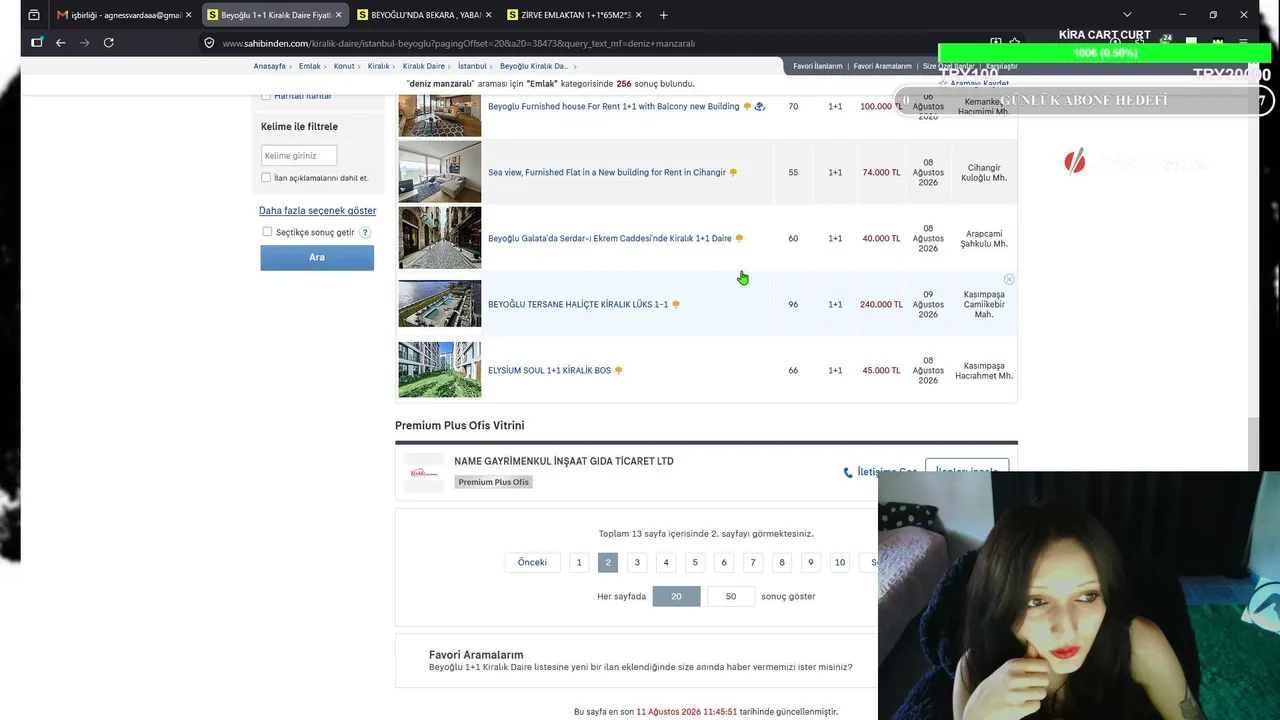This screenshot has width=1280, height=720.
Task: Click the yellow badge on BEYOĞLU TERSANE listing
Action: click(676, 305)
